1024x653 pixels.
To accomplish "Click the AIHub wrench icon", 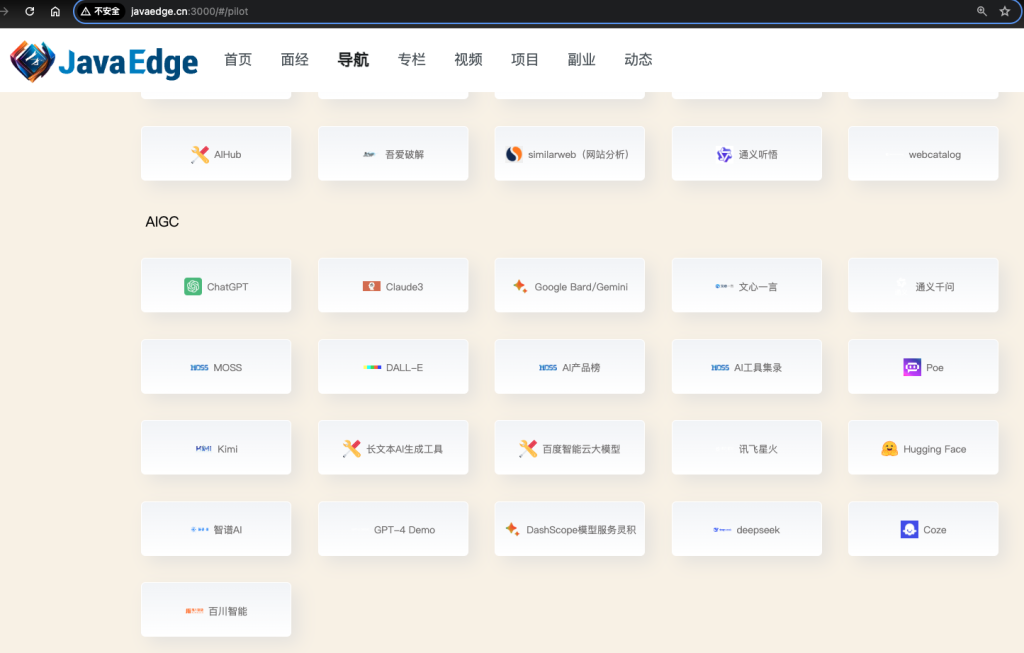I will point(194,153).
